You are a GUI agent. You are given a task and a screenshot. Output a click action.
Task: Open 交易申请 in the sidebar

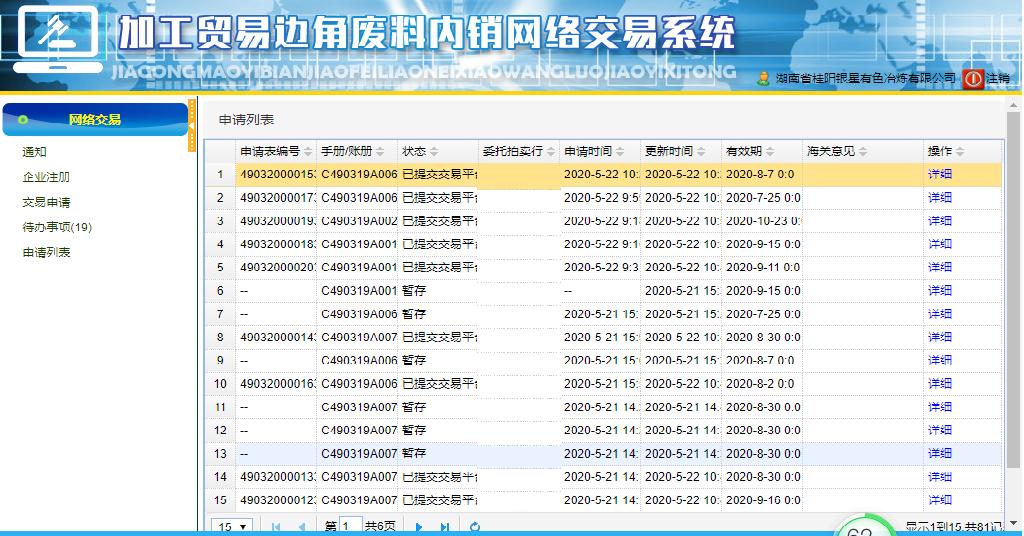(46, 202)
